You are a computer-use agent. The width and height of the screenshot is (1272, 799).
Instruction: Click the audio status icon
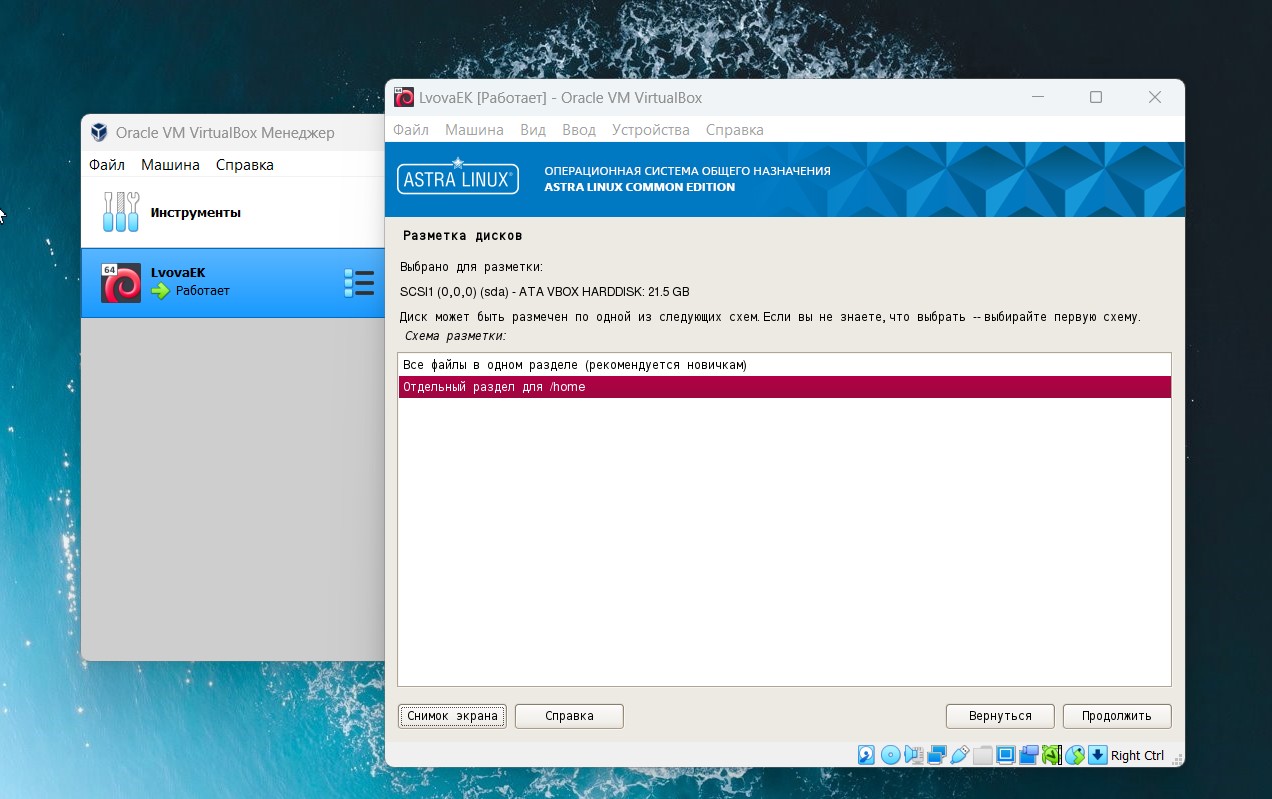[914, 755]
